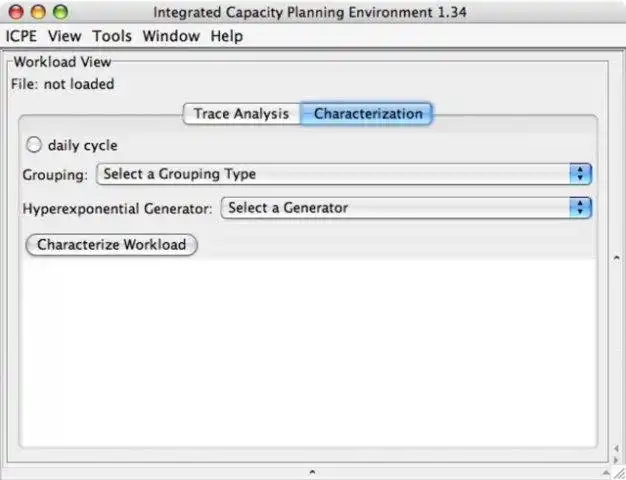The width and height of the screenshot is (626, 480).
Task: Open the ICPE menu
Action: 23,36
